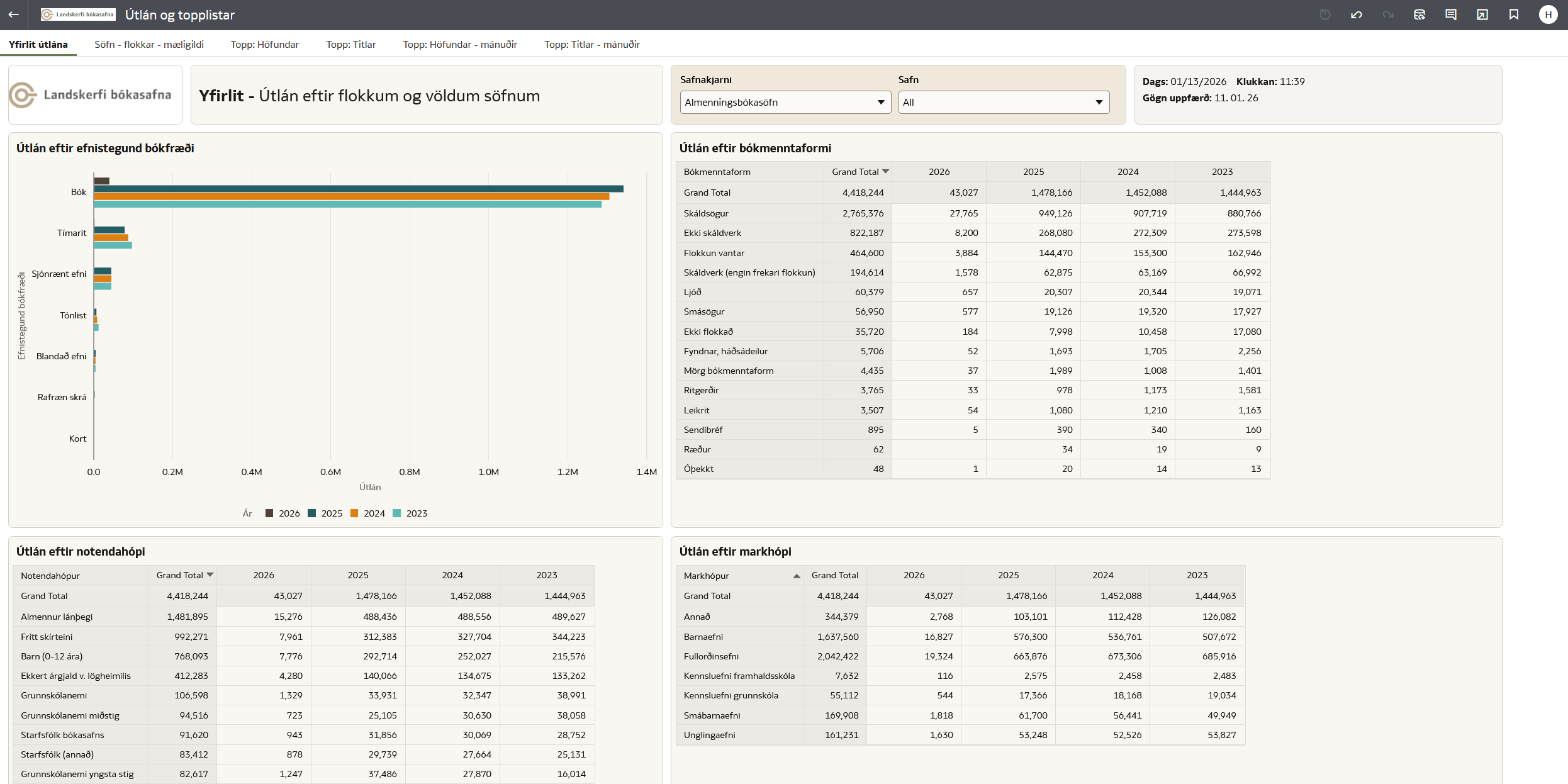Open the Safn dropdown showing All
1568x784 pixels.
coord(1003,102)
